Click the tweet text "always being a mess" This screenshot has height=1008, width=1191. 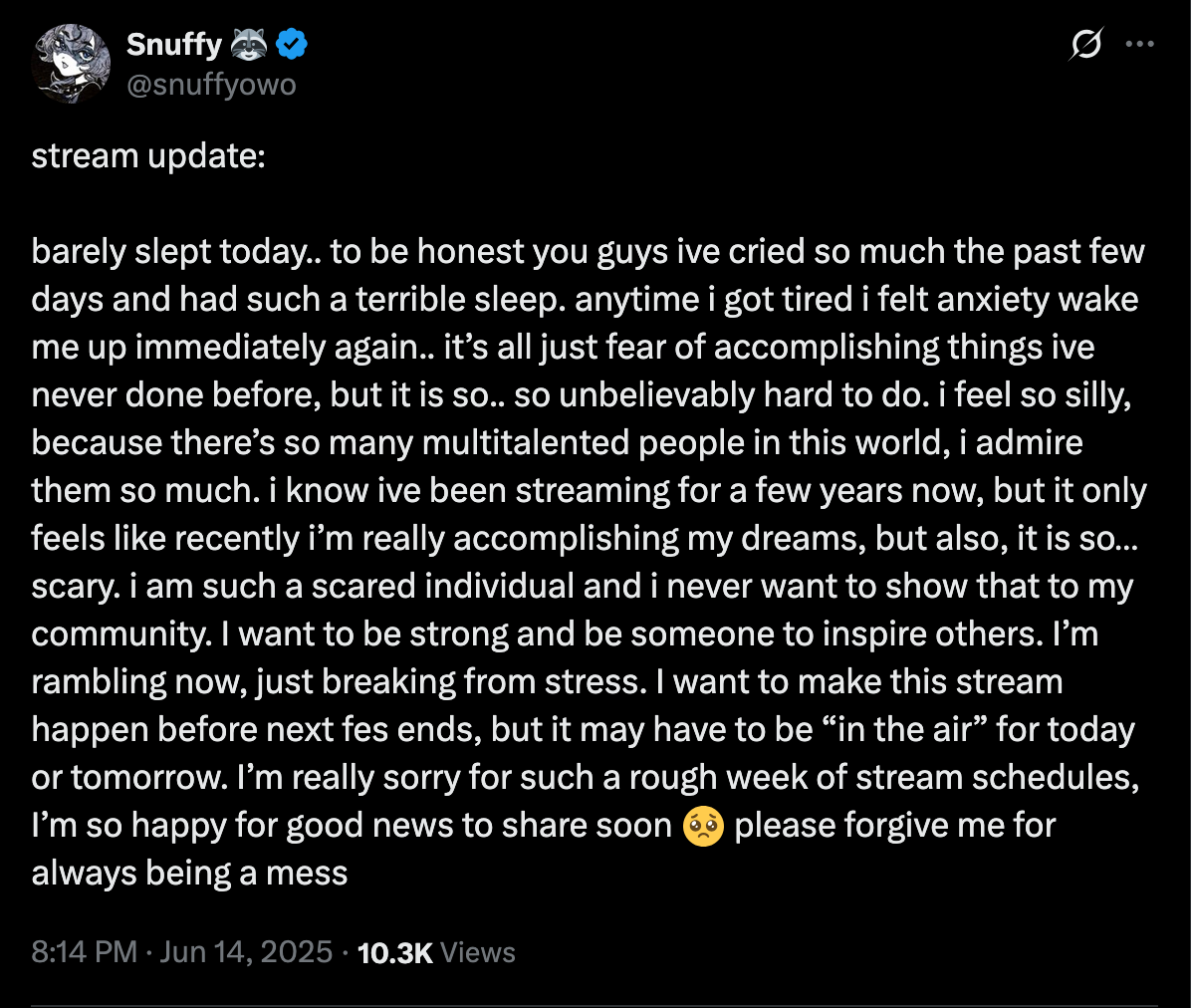pos(189,874)
